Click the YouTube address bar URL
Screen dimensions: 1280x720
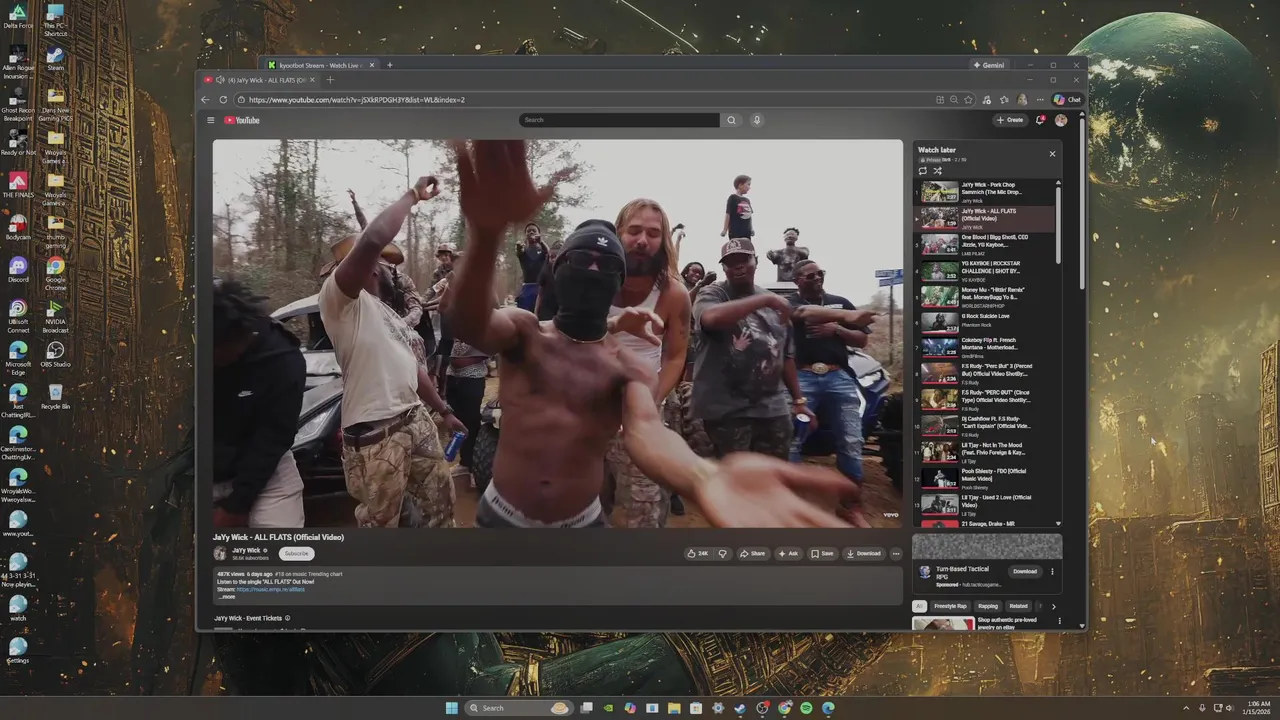point(356,100)
